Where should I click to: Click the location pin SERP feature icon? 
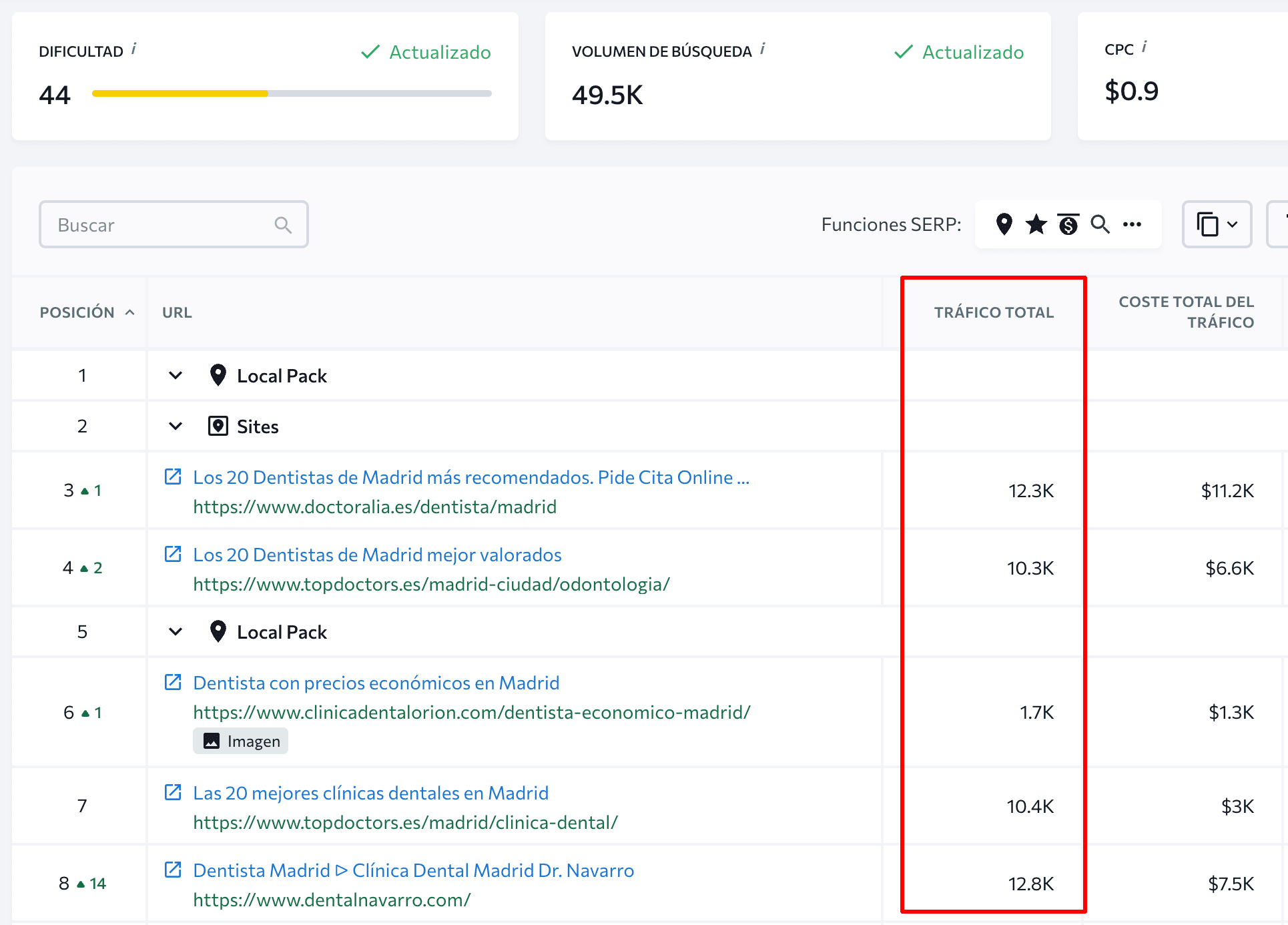(1004, 224)
